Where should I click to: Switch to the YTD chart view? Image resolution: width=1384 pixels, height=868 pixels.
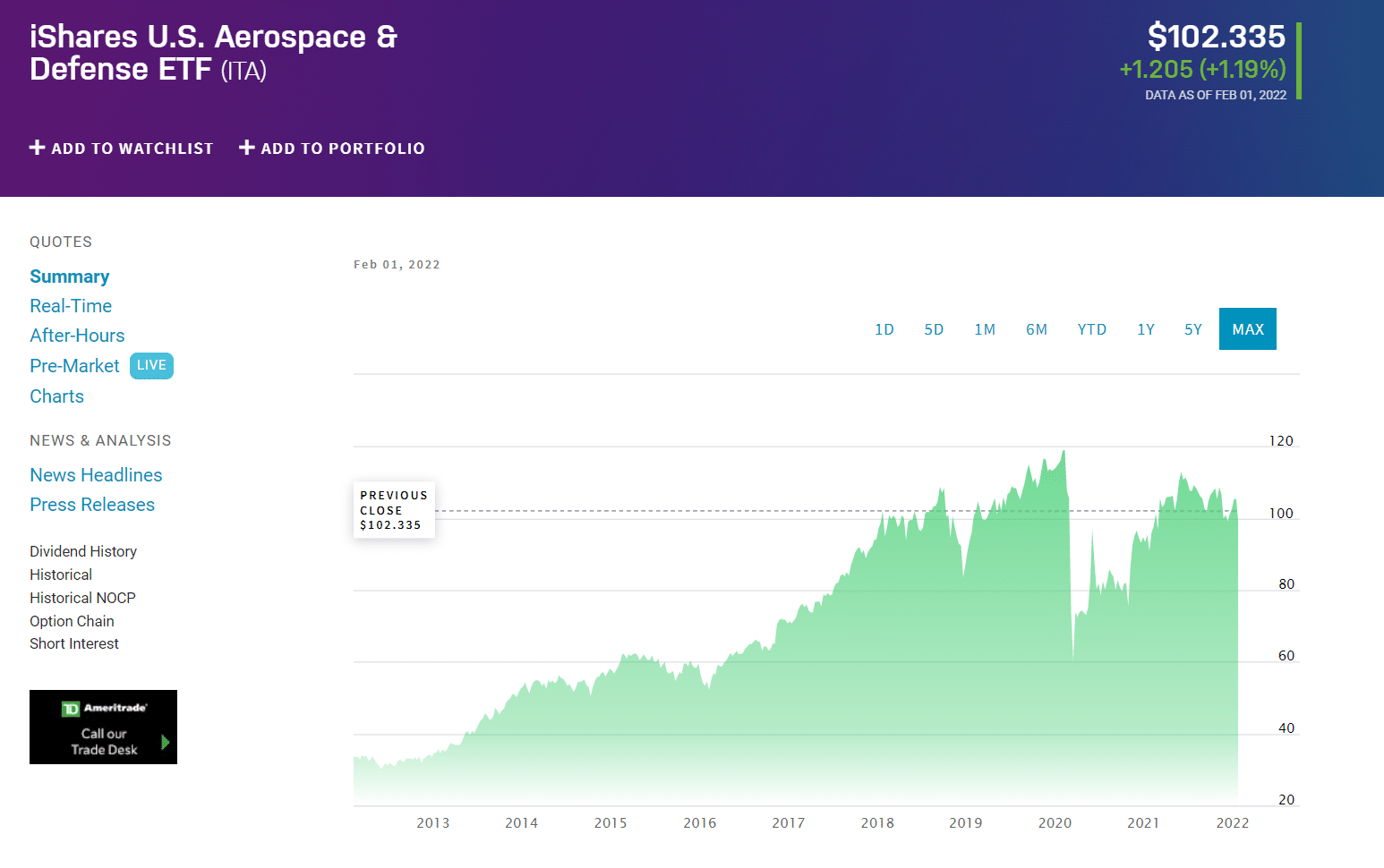[x=1092, y=328]
